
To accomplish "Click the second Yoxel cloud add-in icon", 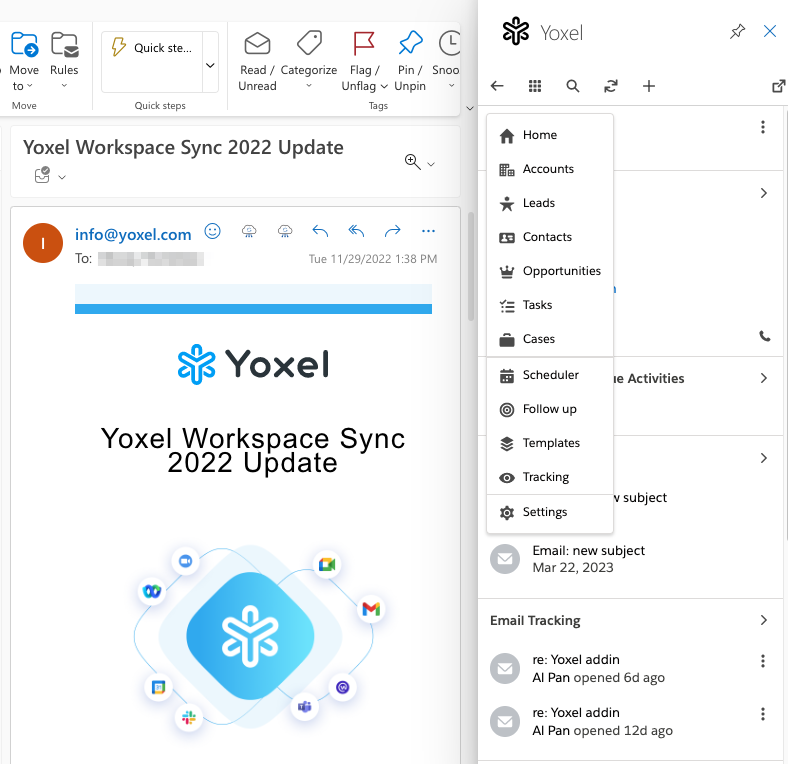I will 285,231.
